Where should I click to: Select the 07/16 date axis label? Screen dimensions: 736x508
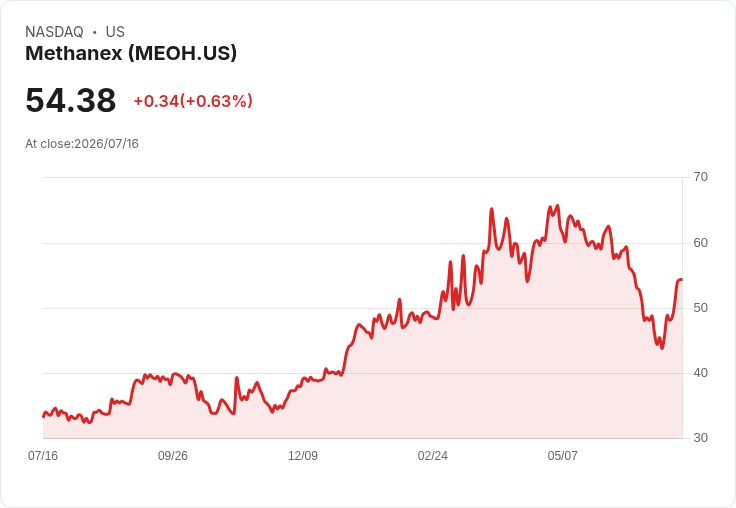pyautogui.click(x=43, y=455)
